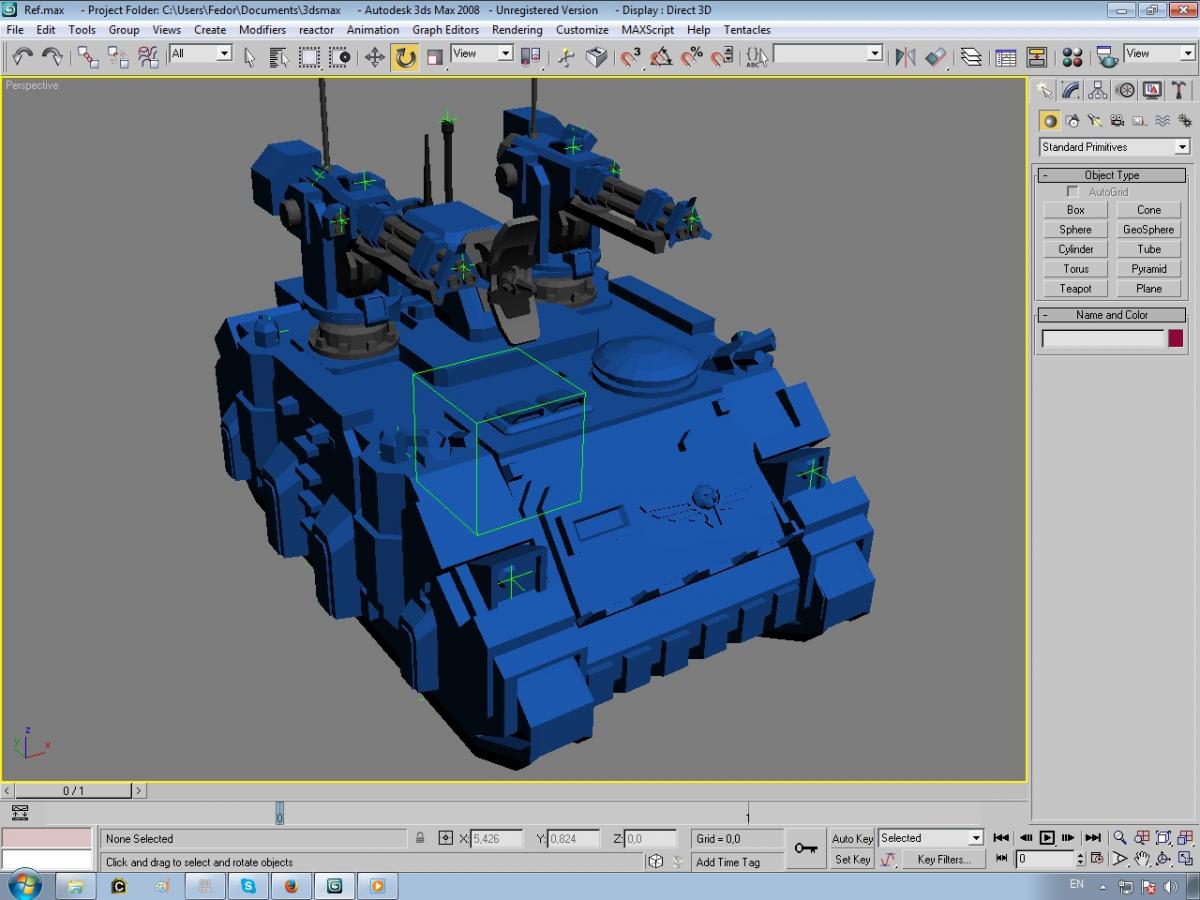Viewport: 1200px width, 900px height.
Task: Activate the Select and Rotate tool
Action: (x=405, y=57)
